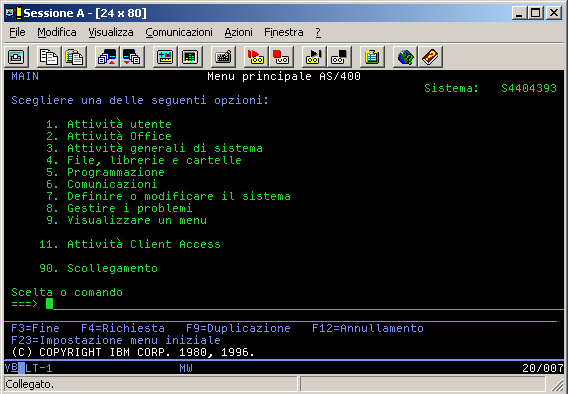Click the Print Screen toolbar icon
Image resolution: width=568 pixels, height=394 pixels.
pos(17,57)
